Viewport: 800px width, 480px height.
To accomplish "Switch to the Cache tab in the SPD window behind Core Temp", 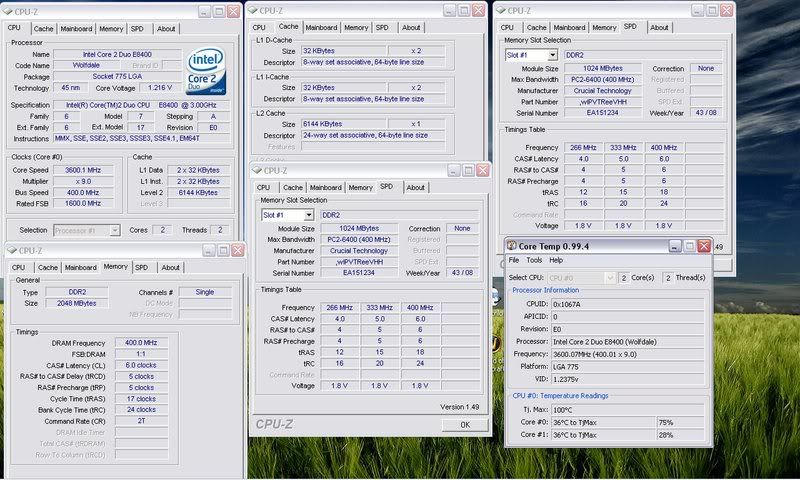I will coord(536,28).
